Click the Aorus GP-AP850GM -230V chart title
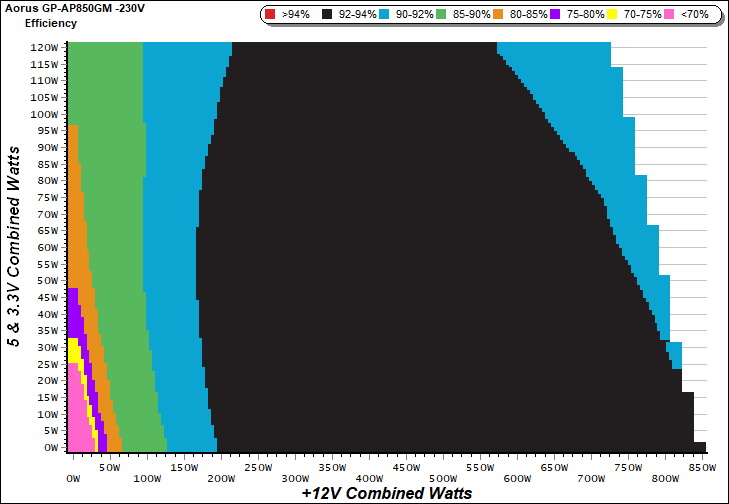729x504 pixels. pos(75,7)
